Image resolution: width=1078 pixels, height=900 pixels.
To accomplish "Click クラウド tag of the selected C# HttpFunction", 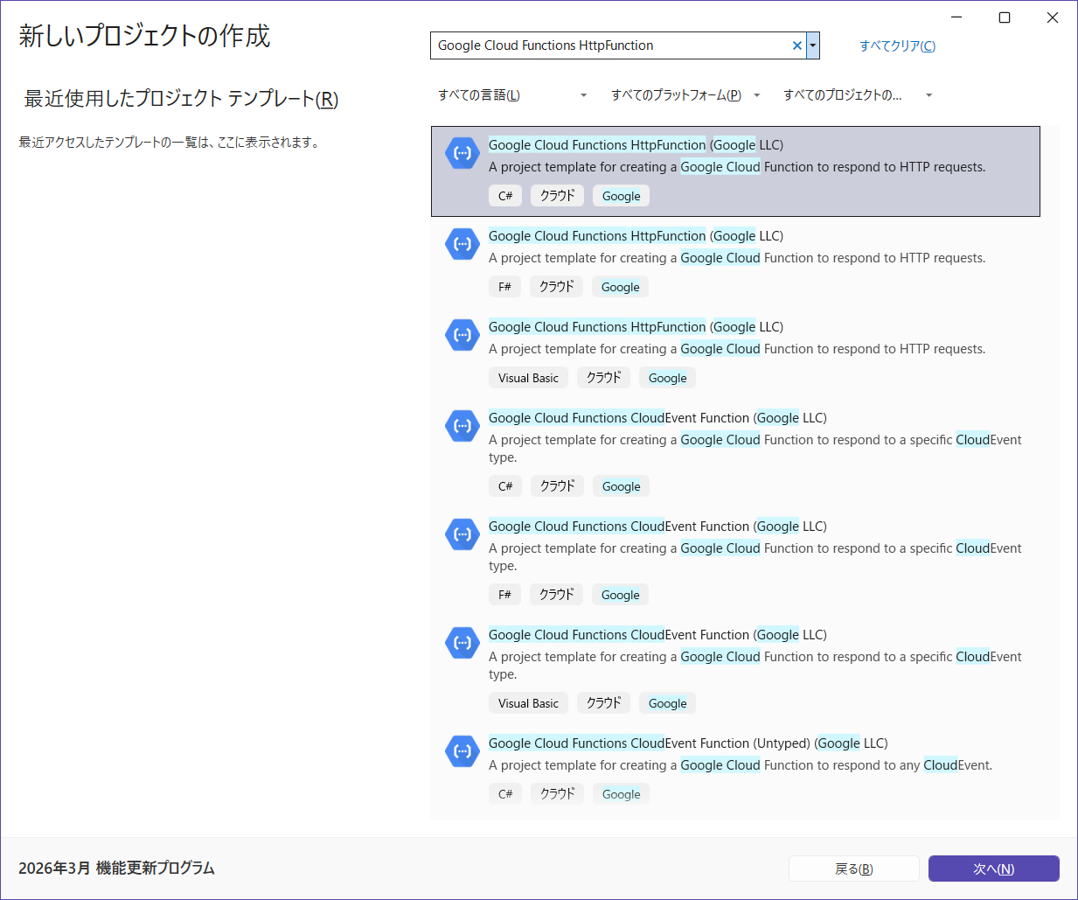I will pos(557,196).
